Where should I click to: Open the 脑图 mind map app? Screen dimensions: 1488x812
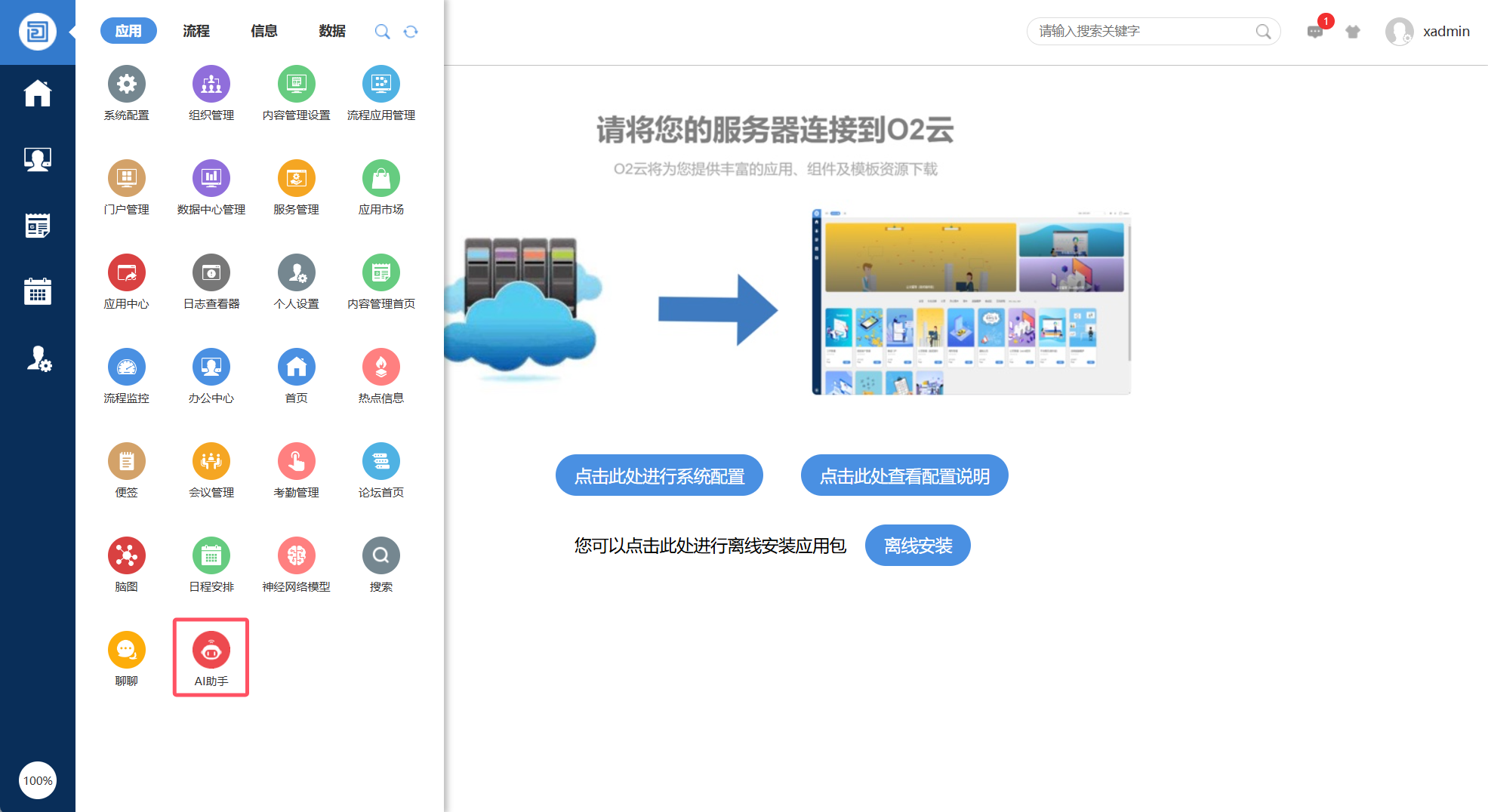pyautogui.click(x=127, y=556)
